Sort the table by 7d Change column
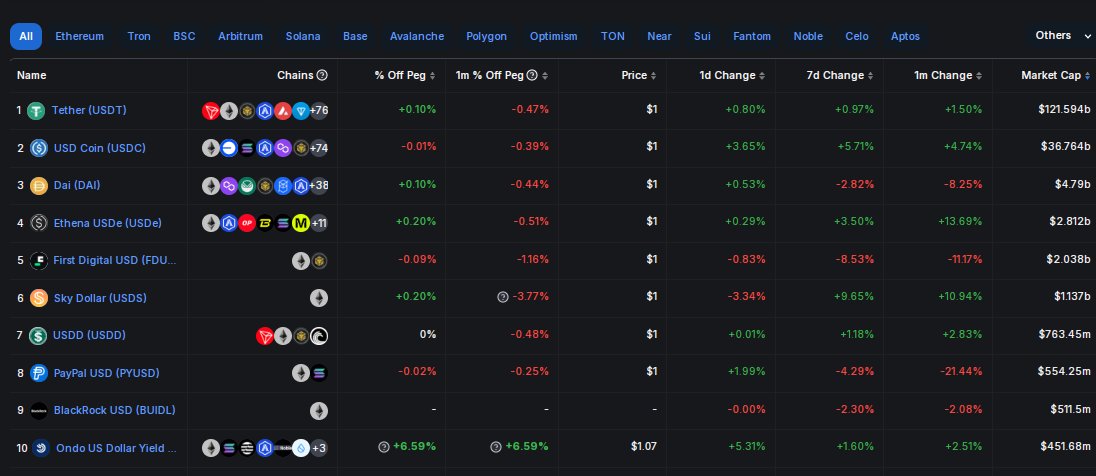 tap(834, 75)
